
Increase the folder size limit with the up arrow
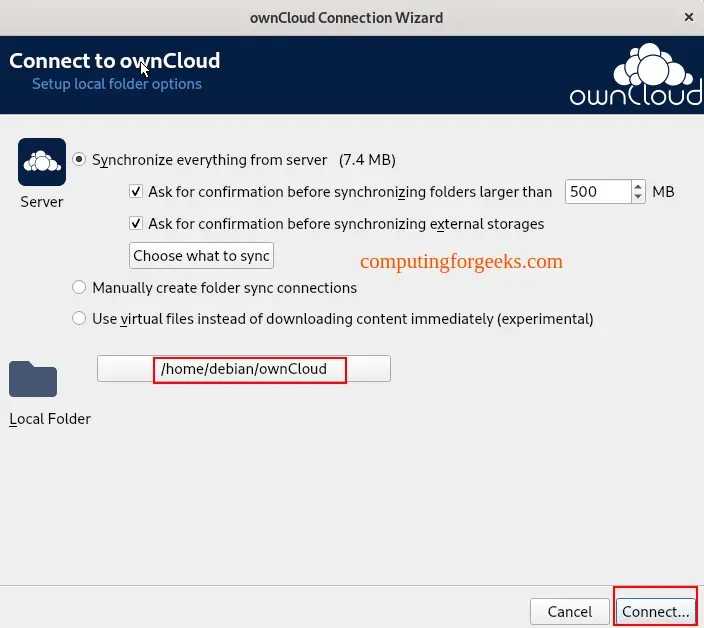pos(638,186)
